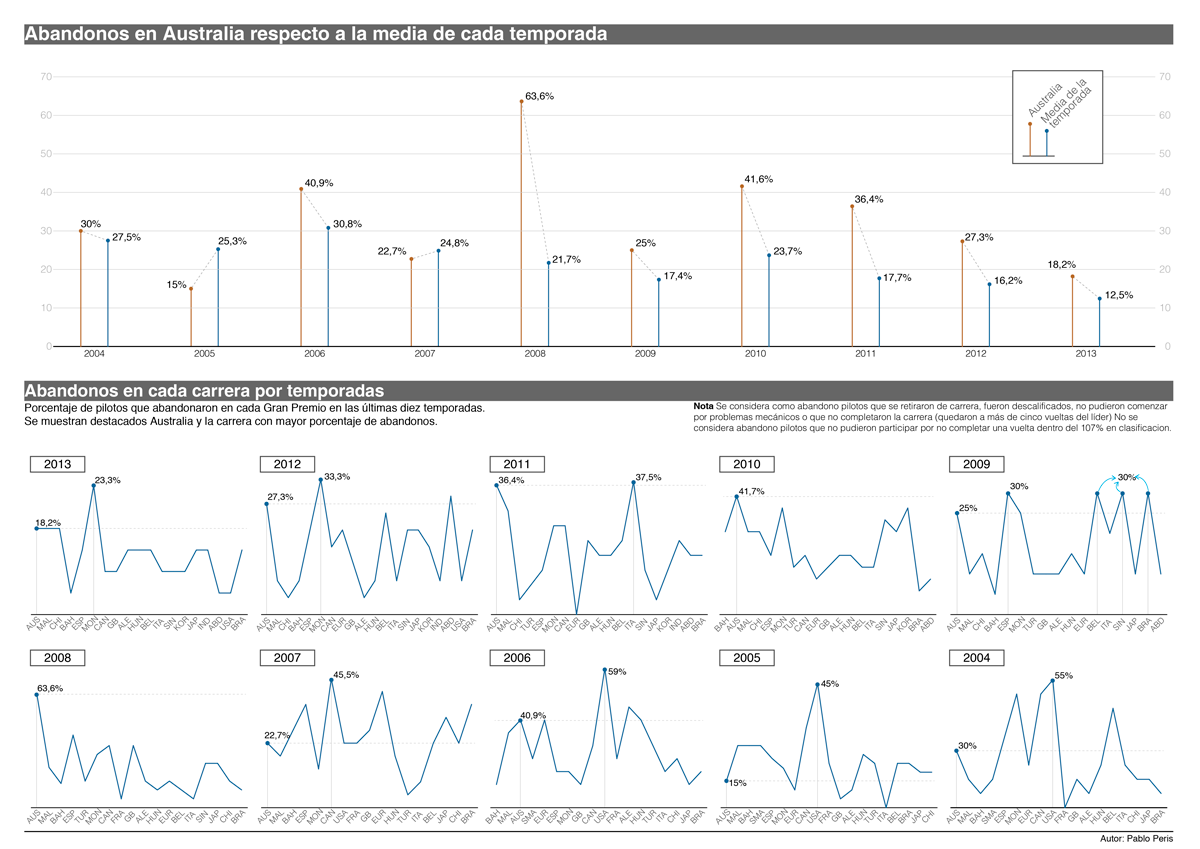Click the bold Nota heading text

[x=703, y=407]
